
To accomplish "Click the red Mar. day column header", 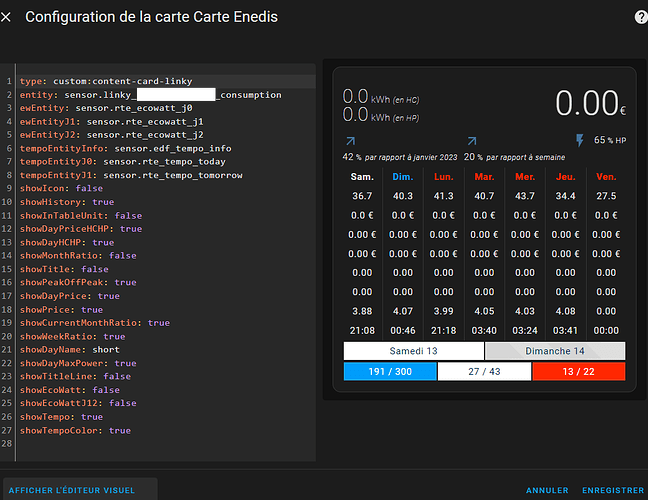I will pos(484,177).
